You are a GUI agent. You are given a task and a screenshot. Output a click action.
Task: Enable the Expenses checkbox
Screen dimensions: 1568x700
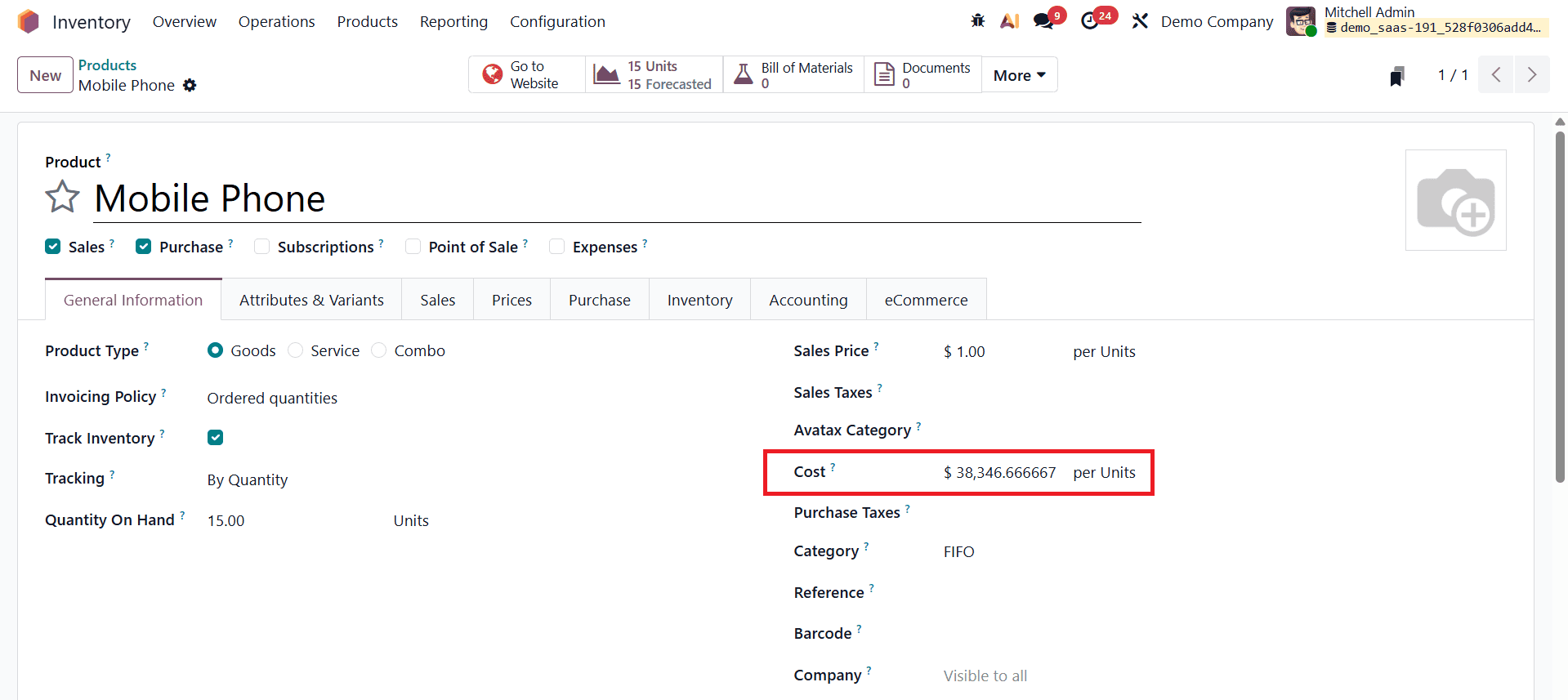(x=556, y=247)
